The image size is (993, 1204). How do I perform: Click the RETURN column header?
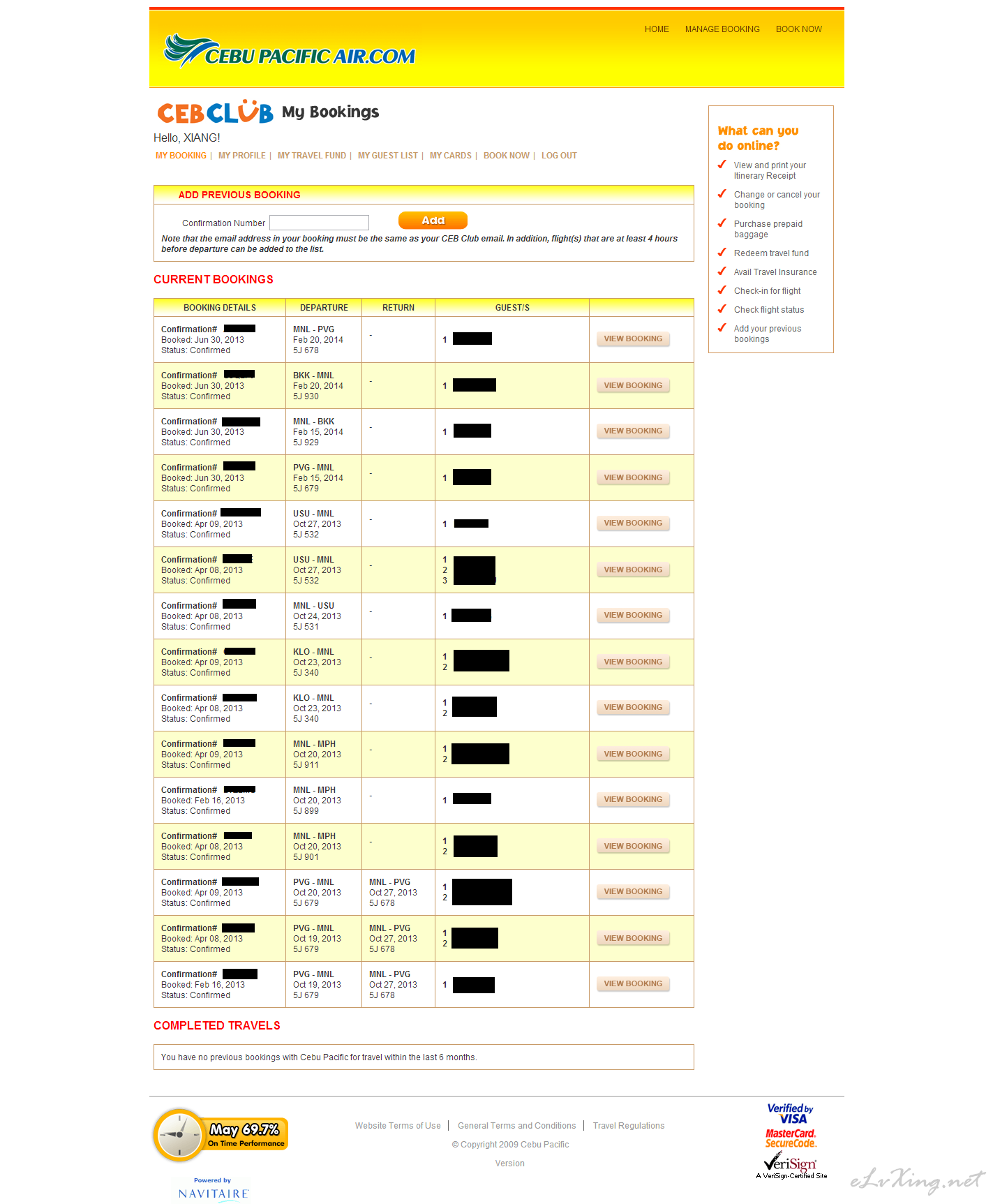pos(398,308)
